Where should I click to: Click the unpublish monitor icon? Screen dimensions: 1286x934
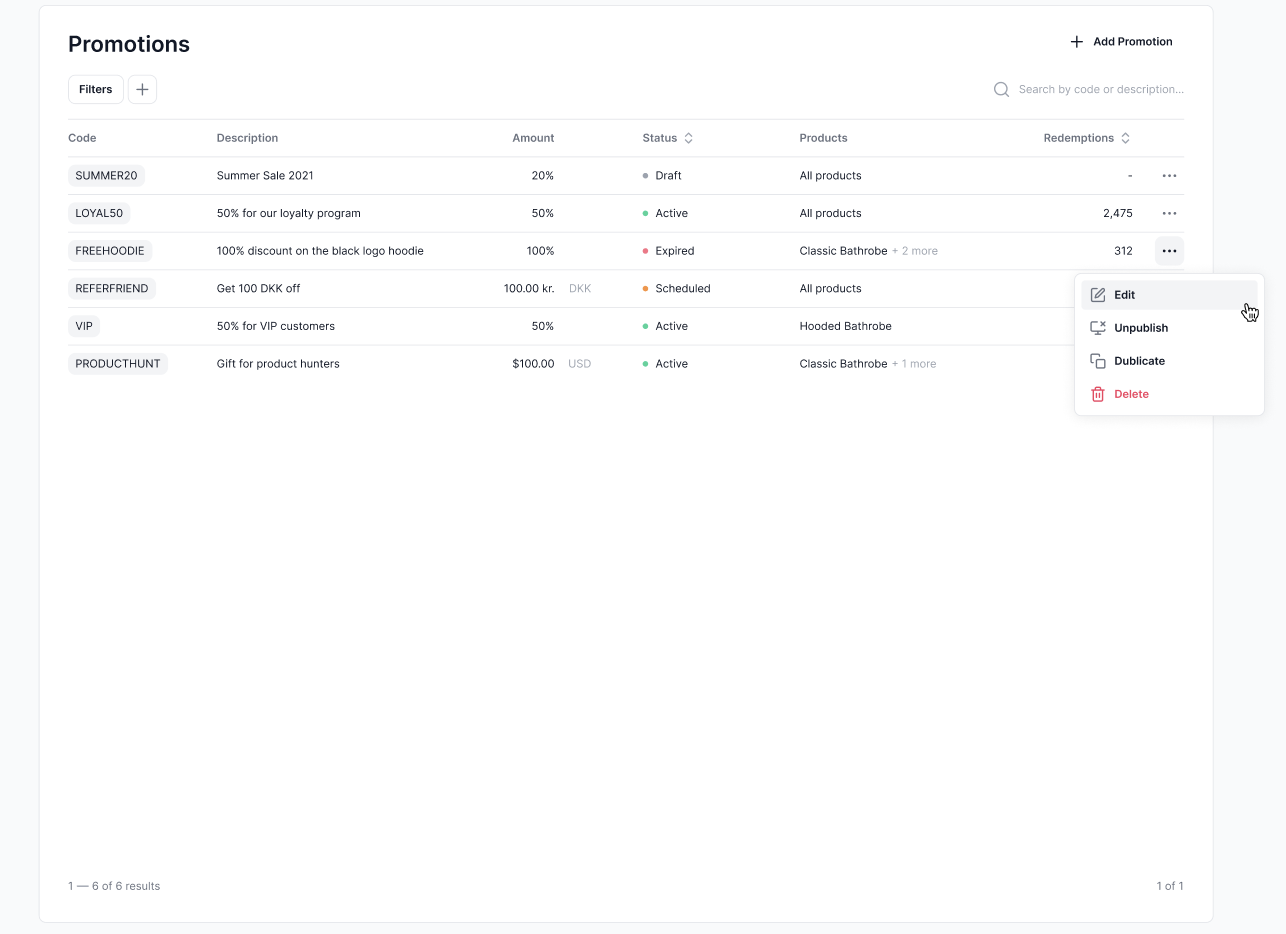[x=1098, y=328]
